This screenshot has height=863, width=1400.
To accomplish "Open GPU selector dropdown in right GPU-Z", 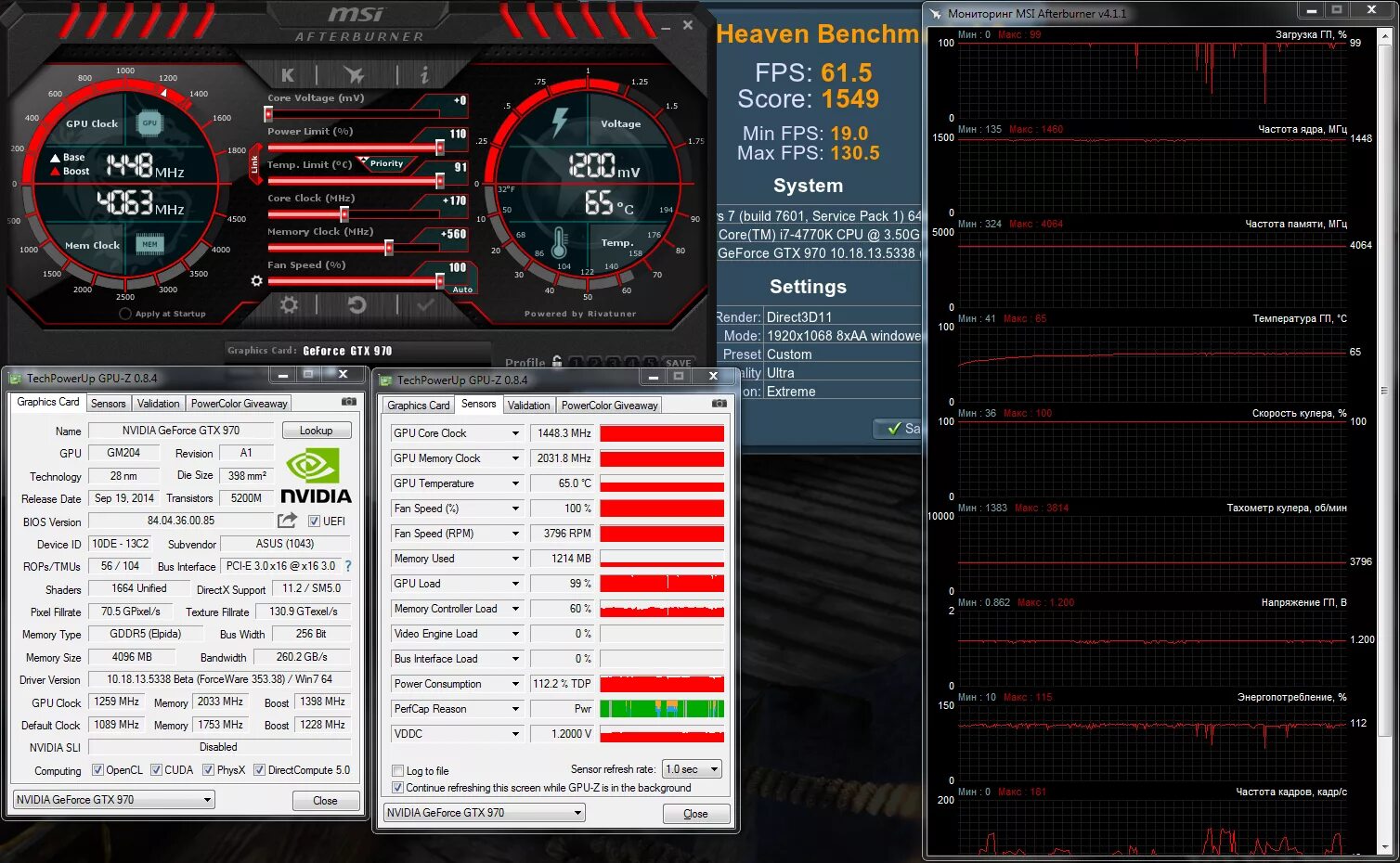I will click(485, 813).
